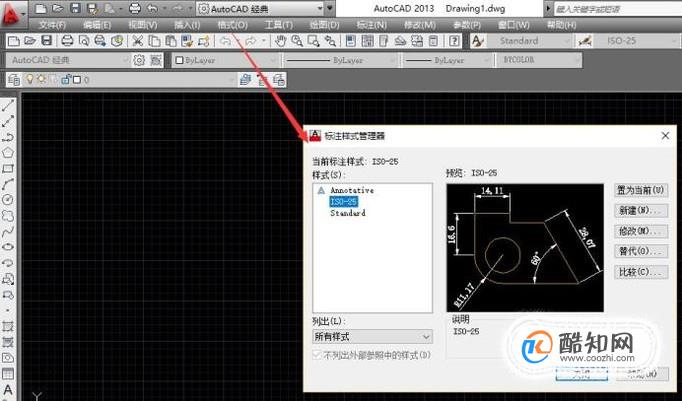Click 修改(M)... button in dialog

point(641,231)
